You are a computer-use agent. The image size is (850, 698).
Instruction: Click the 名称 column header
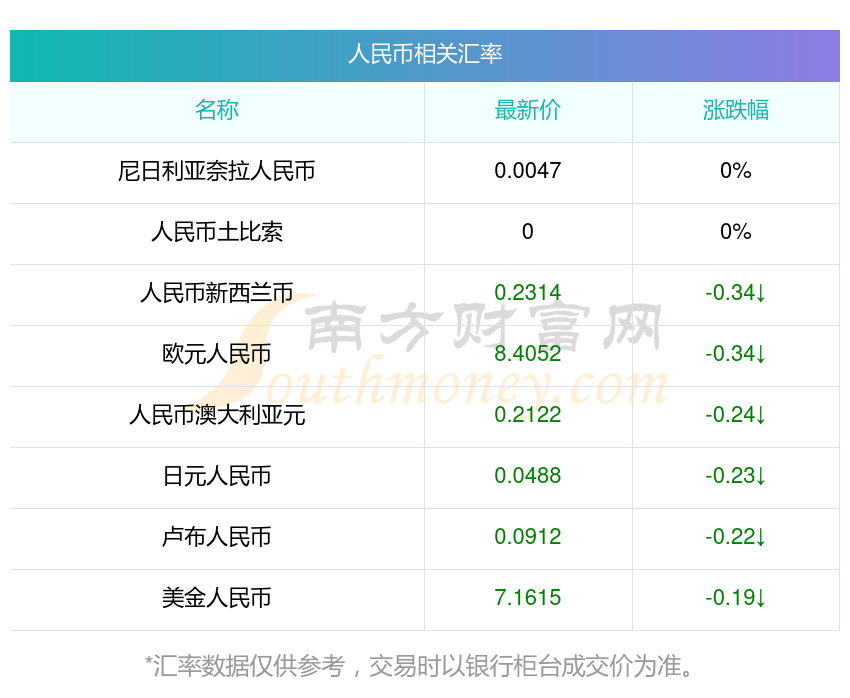[217, 110]
